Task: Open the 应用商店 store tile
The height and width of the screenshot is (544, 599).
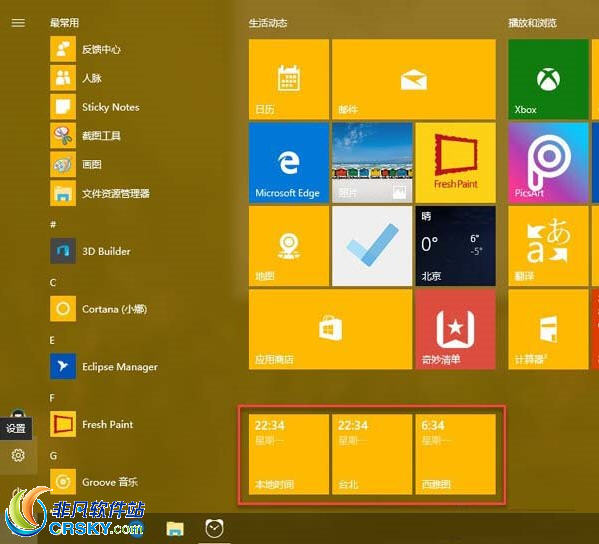Action: point(330,329)
